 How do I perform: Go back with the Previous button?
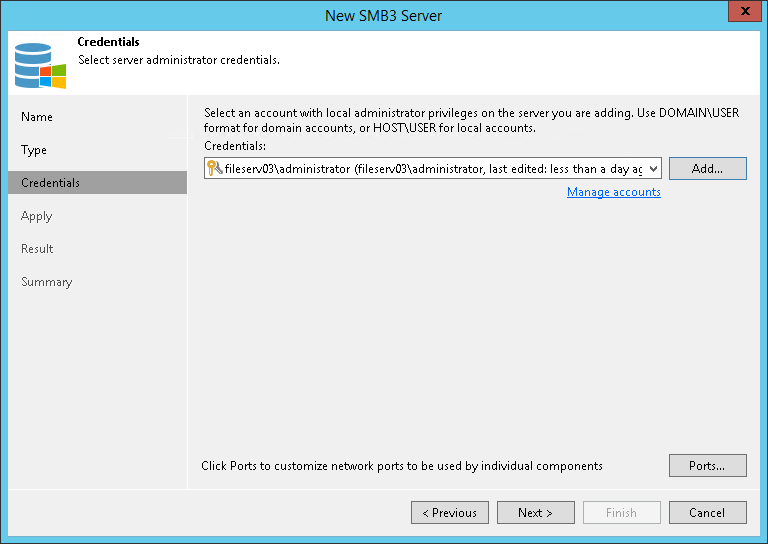(x=450, y=513)
